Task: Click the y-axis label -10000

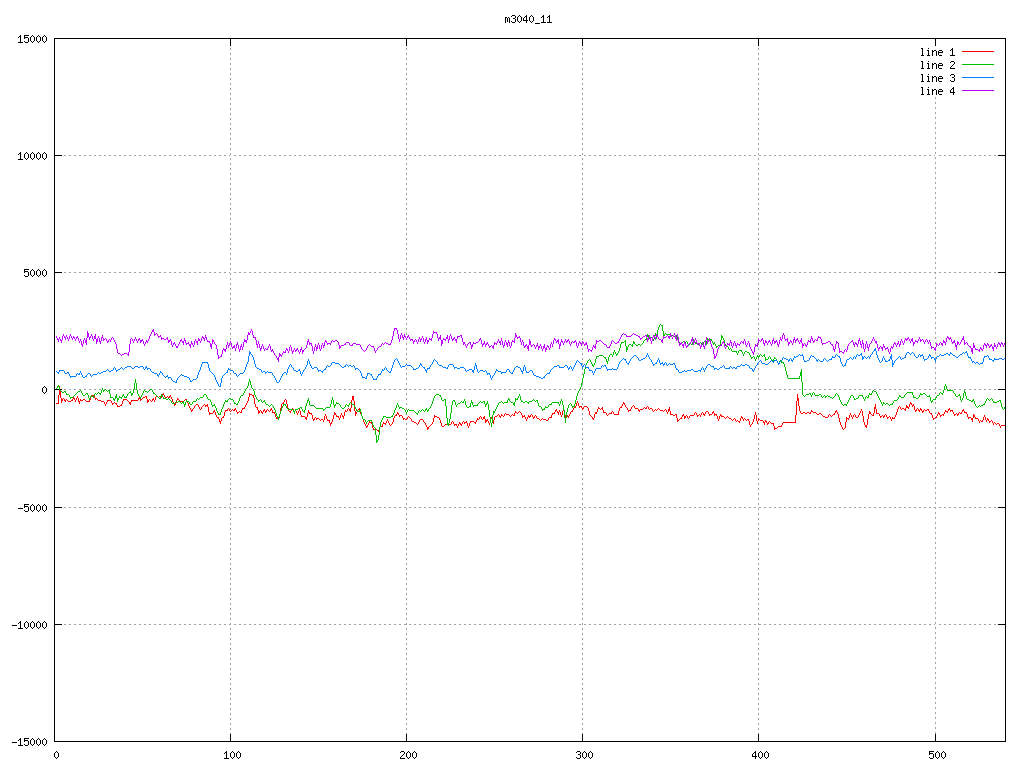Action: point(29,625)
